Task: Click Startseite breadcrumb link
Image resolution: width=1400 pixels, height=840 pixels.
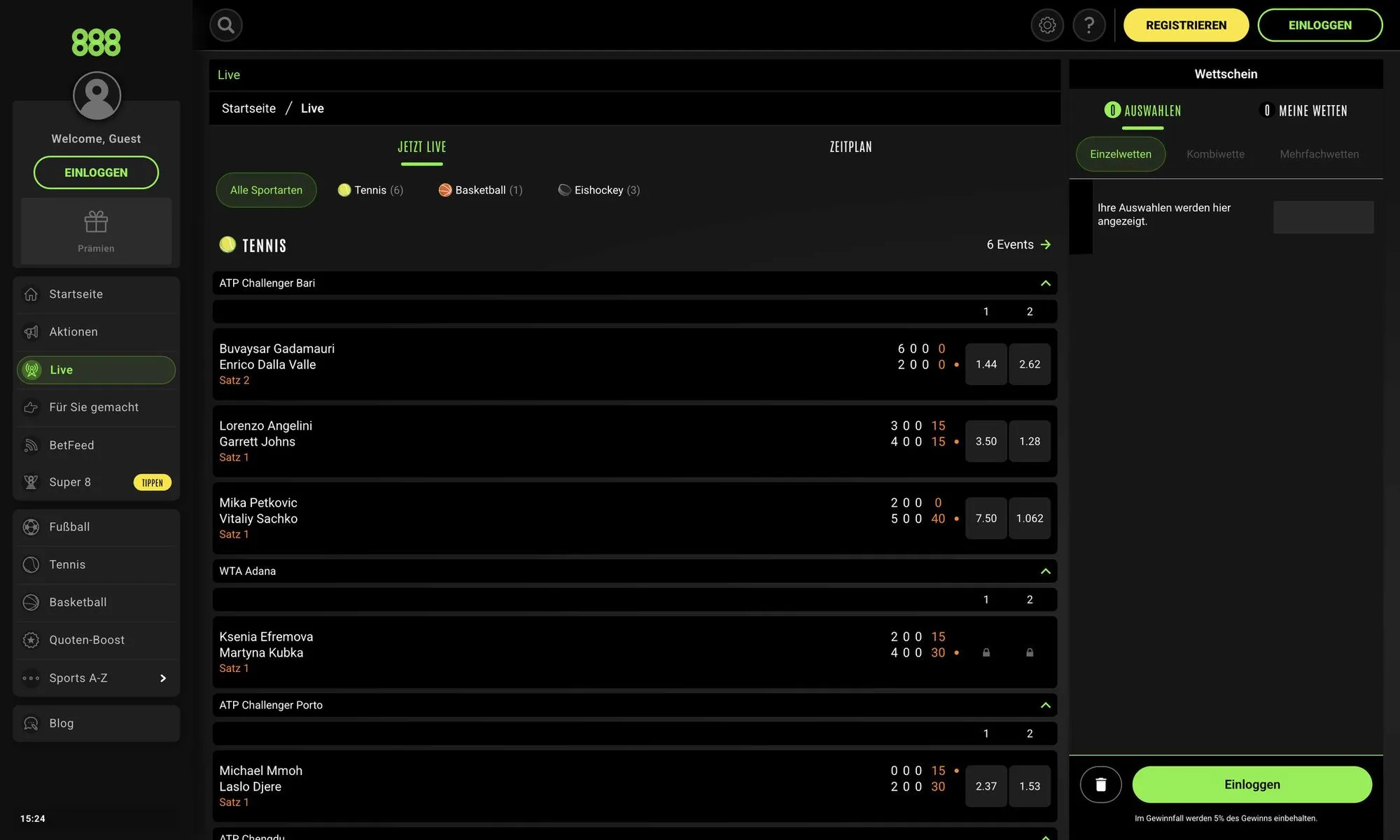Action: point(248,108)
